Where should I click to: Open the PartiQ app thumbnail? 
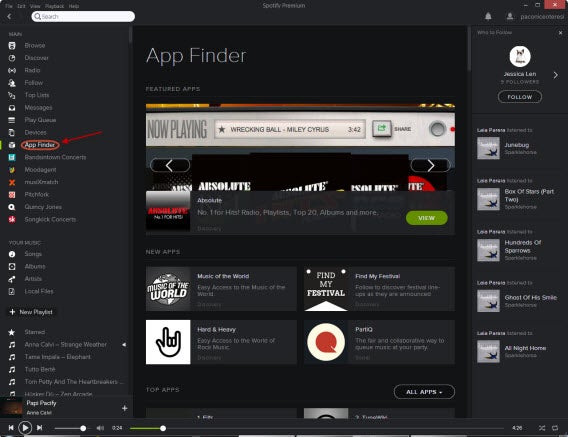coord(326,342)
